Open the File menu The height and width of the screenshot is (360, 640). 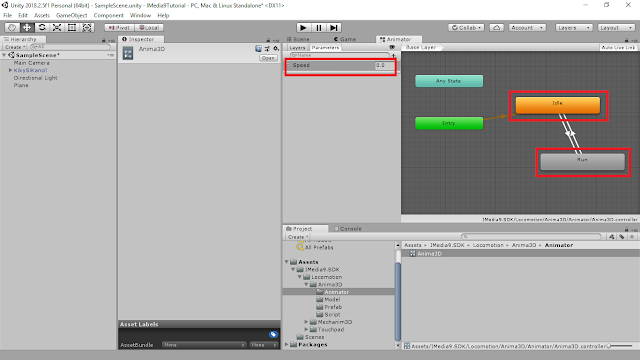(8, 15)
